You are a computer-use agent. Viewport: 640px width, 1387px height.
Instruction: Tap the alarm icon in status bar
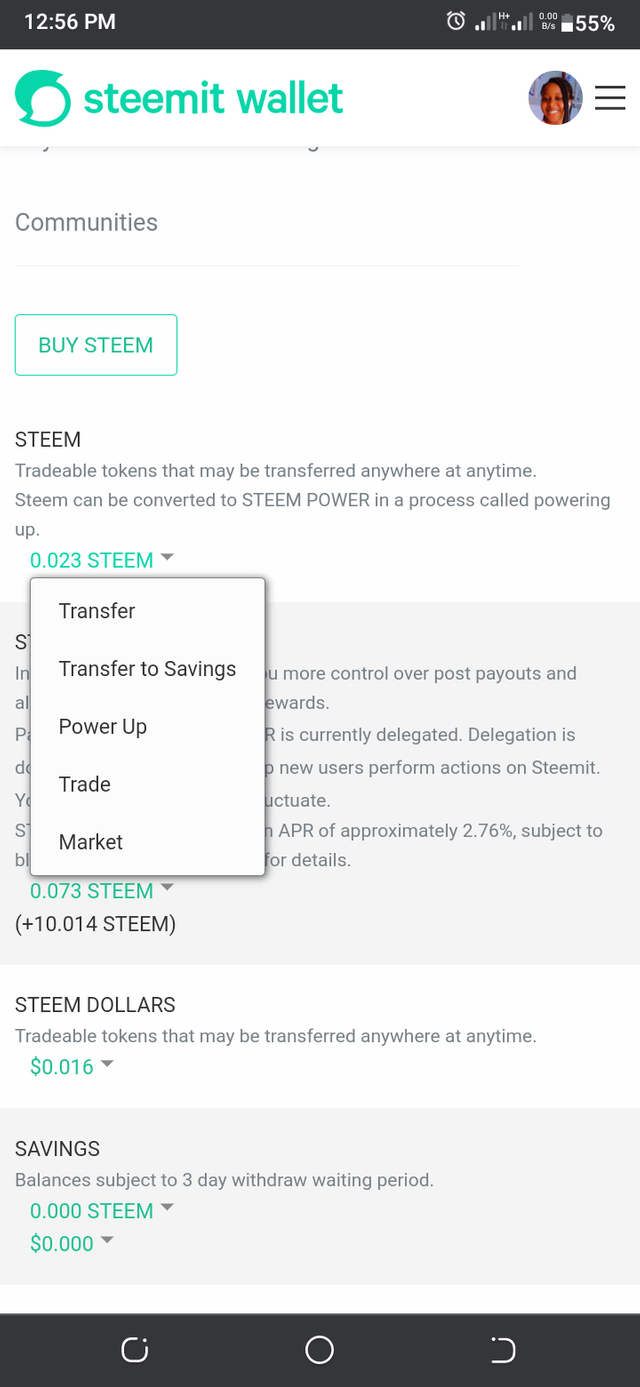(456, 21)
